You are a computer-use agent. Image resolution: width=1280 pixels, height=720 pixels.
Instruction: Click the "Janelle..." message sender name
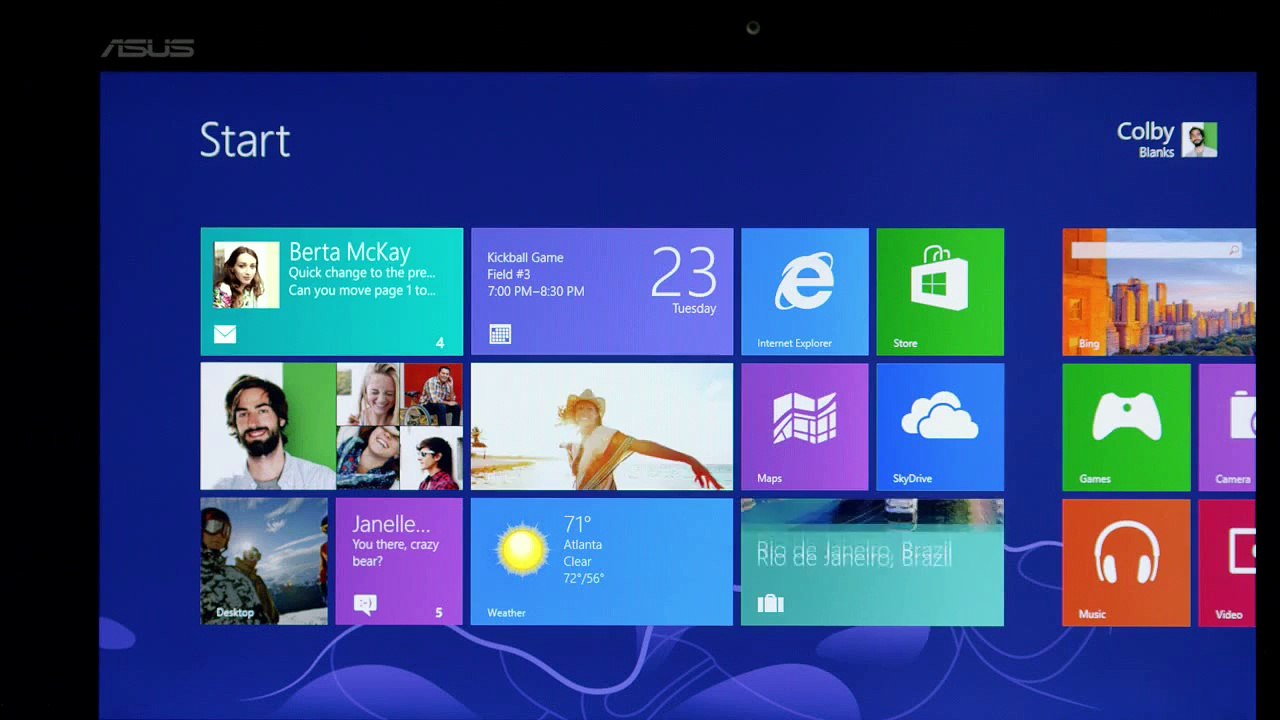pos(391,523)
